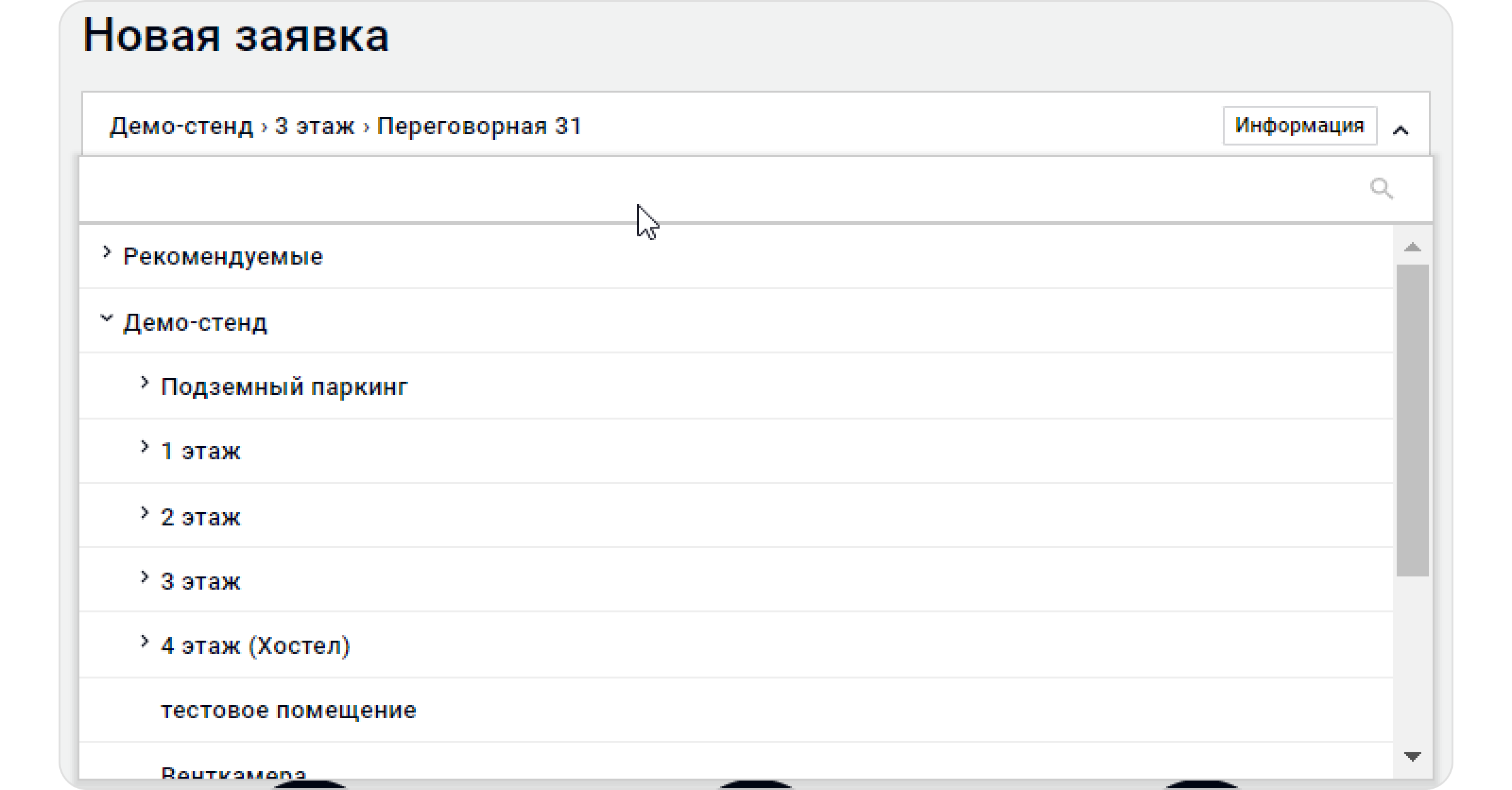The height and width of the screenshot is (790, 1512).
Task: Pick 4 этаж (Хостел) in the tree
Action: (x=255, y=646)
